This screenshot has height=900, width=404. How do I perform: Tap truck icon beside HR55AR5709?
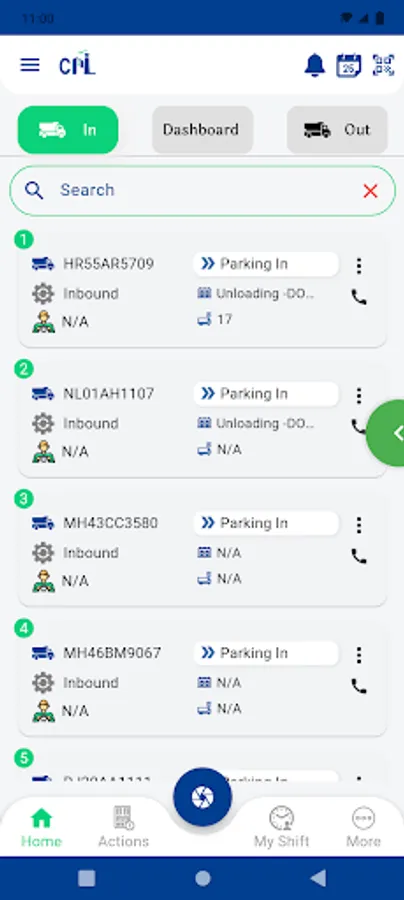(43, 264)
